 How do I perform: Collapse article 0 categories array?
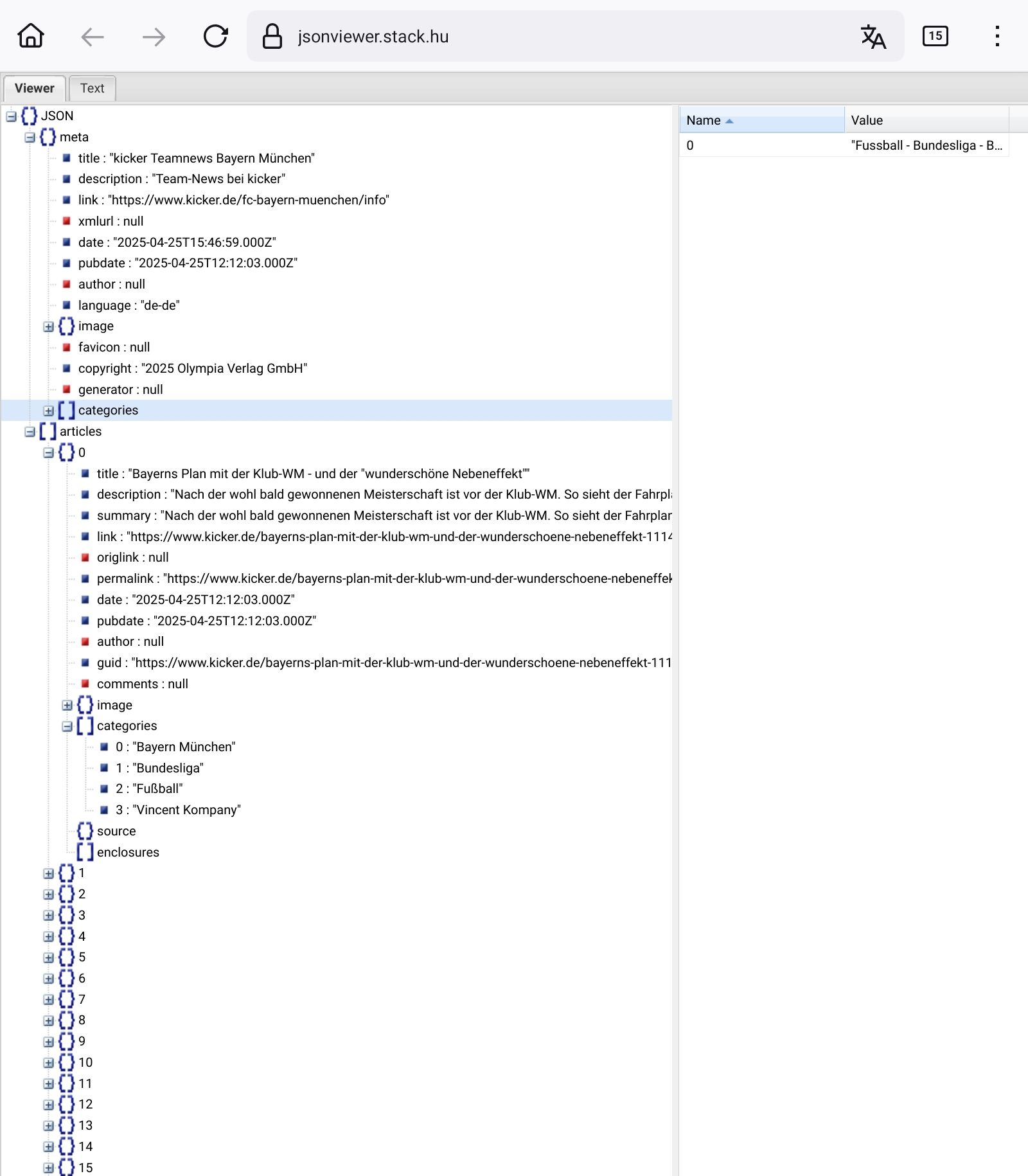point(67,726)
